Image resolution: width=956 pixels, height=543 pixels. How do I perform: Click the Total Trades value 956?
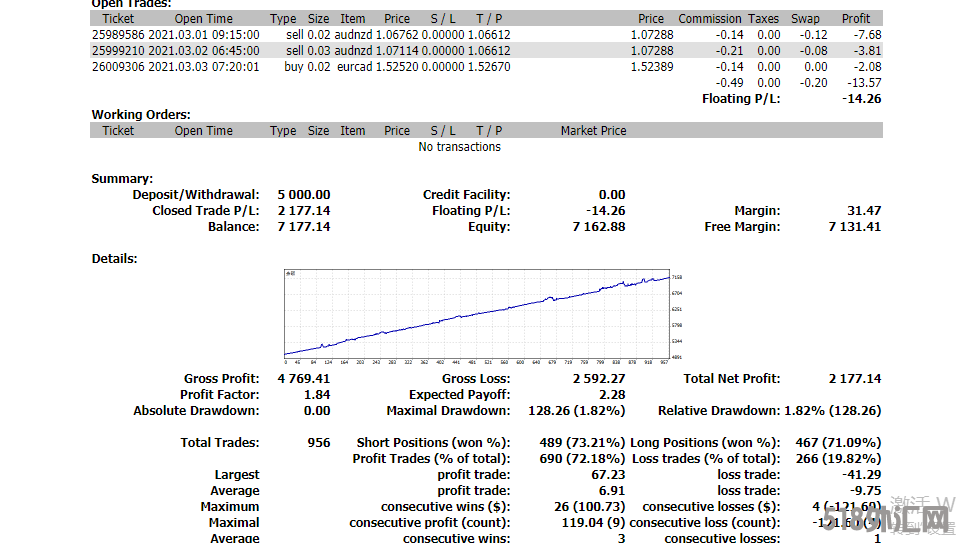318,443
